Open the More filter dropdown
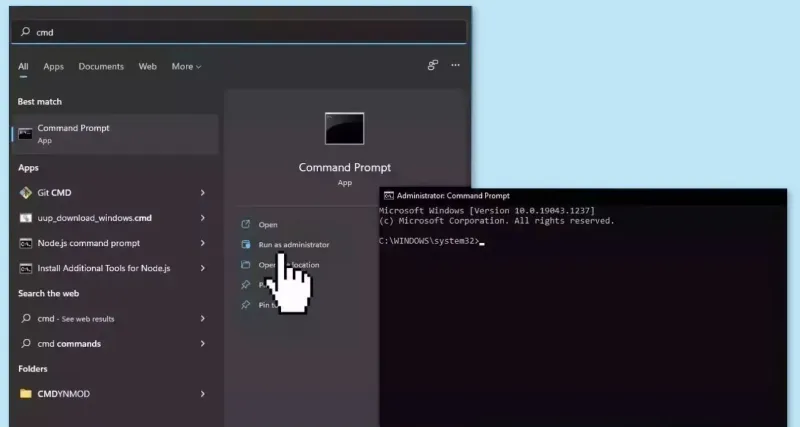 186,66
